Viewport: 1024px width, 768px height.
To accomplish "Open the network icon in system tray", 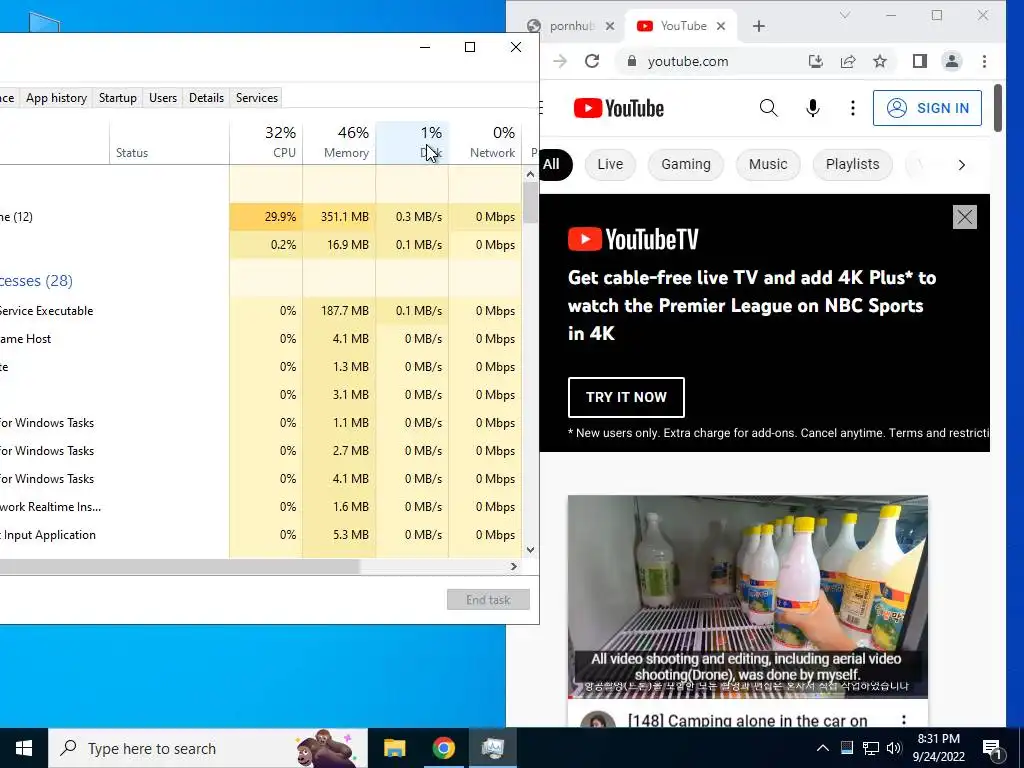I will click(871, 748).
